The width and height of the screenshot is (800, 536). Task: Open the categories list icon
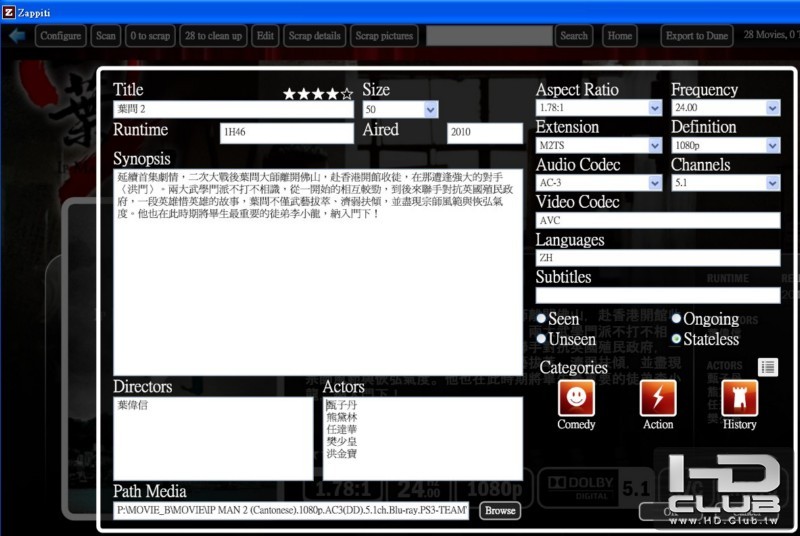tap(768, 367)
